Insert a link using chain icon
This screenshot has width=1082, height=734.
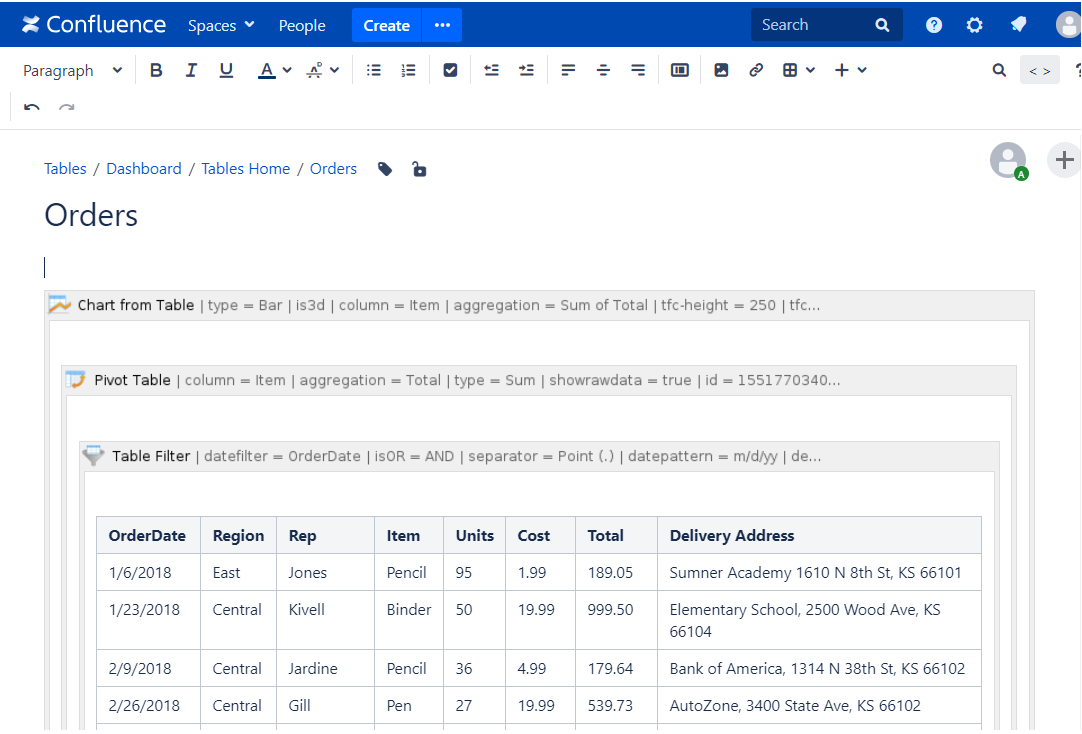click(x=756, y=70)
